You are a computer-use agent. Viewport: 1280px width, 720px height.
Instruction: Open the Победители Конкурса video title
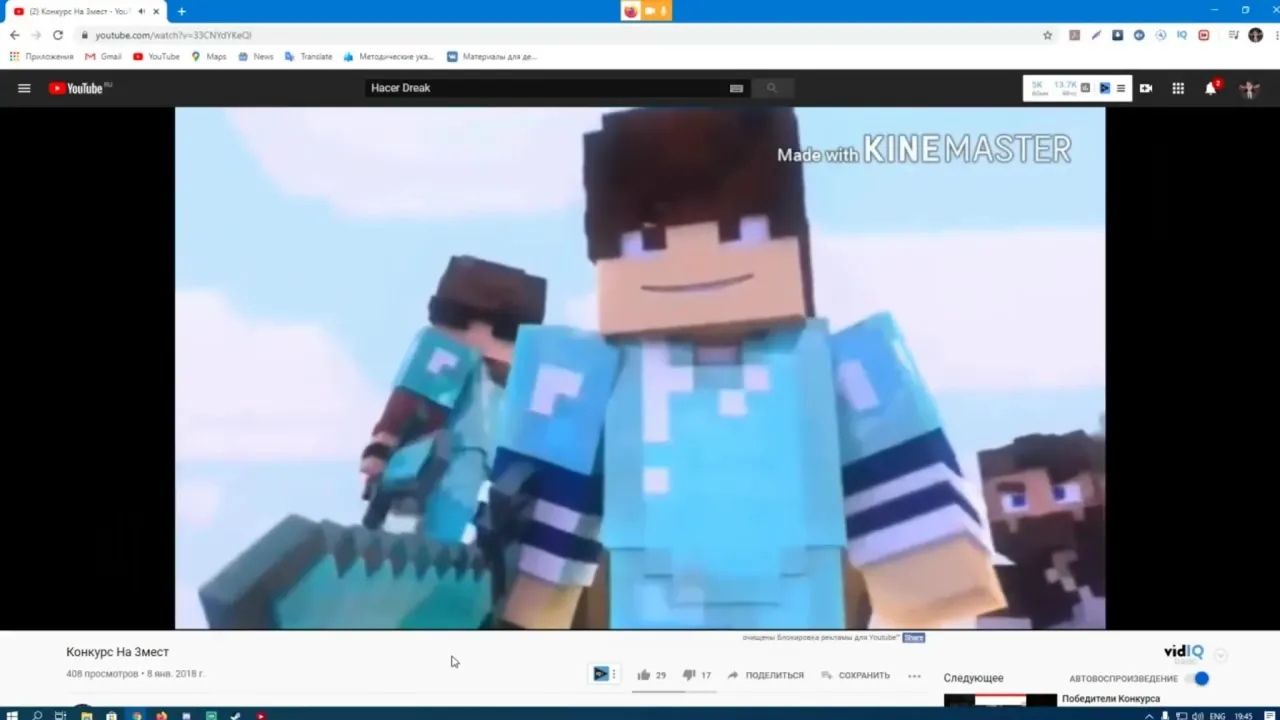pyautogui.click(x=1110, y=699)
